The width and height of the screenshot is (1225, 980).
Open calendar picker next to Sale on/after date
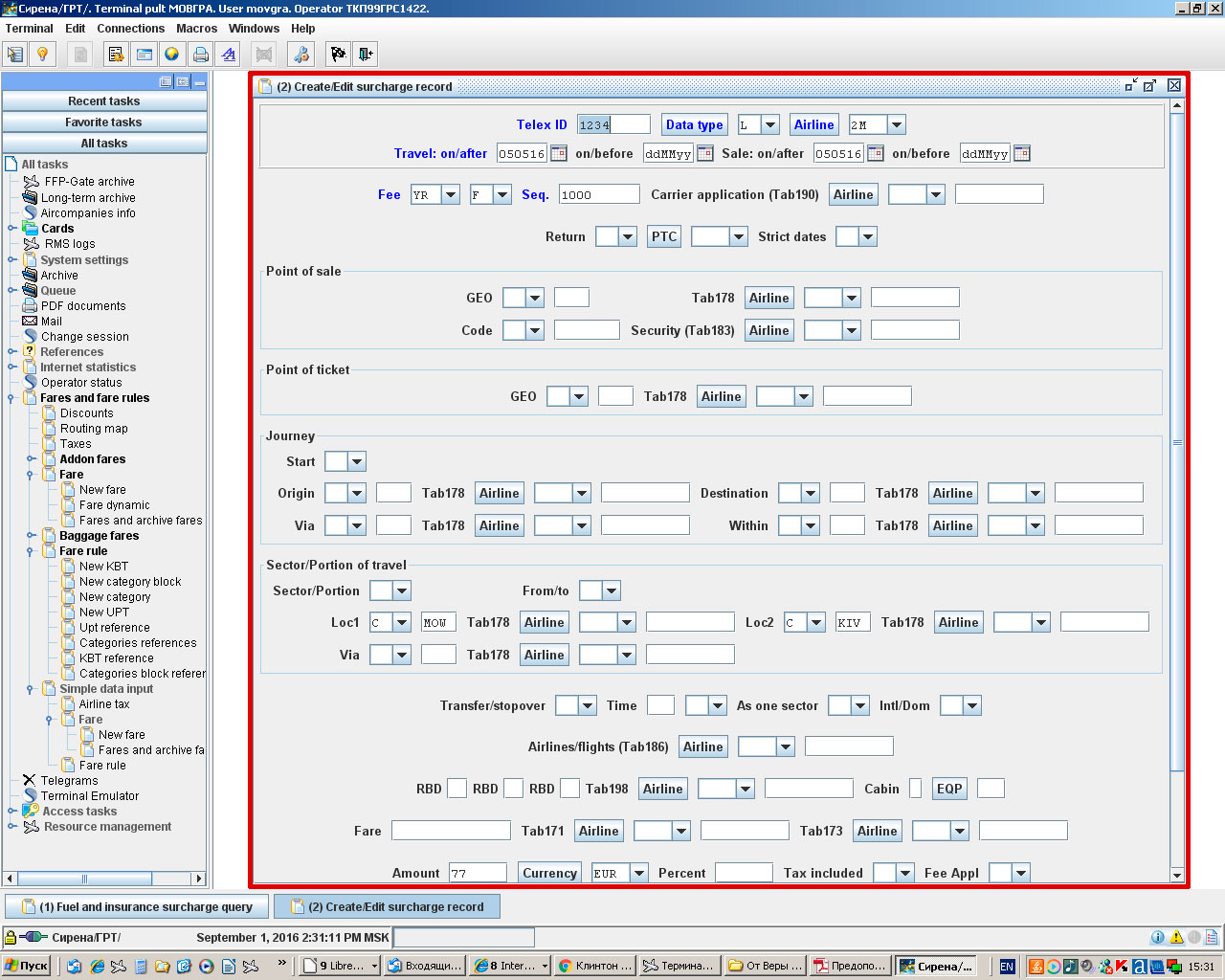875,153
